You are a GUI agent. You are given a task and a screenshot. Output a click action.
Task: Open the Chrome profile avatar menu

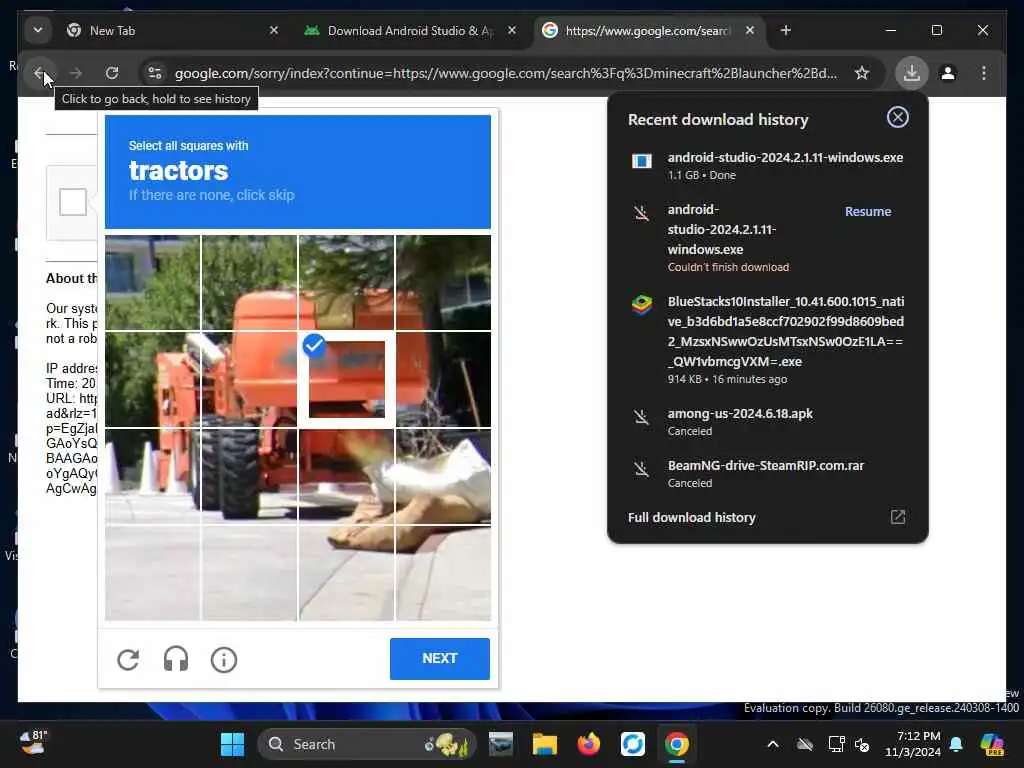tap(948, 73)
